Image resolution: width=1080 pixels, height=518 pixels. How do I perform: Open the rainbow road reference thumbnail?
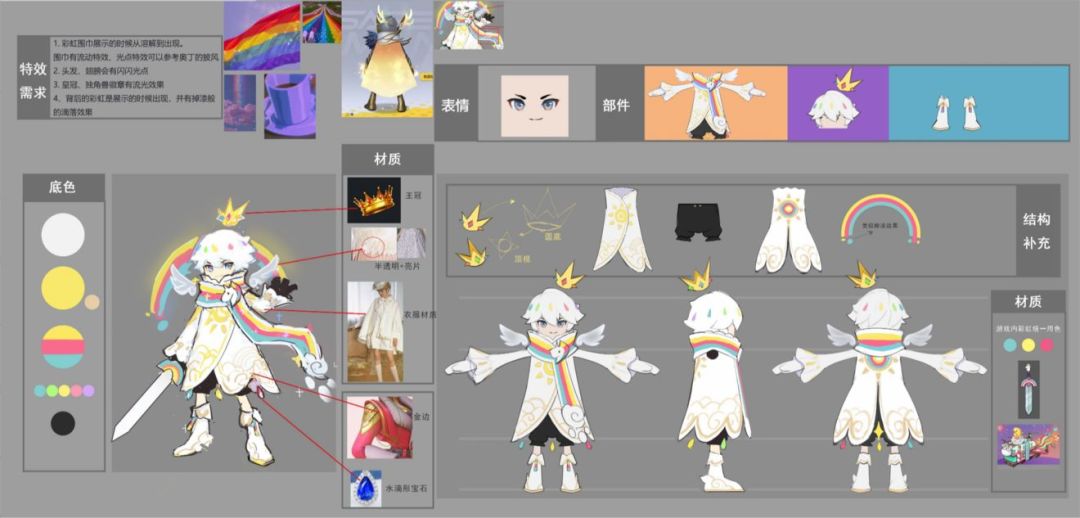click(x=322, y=22)
